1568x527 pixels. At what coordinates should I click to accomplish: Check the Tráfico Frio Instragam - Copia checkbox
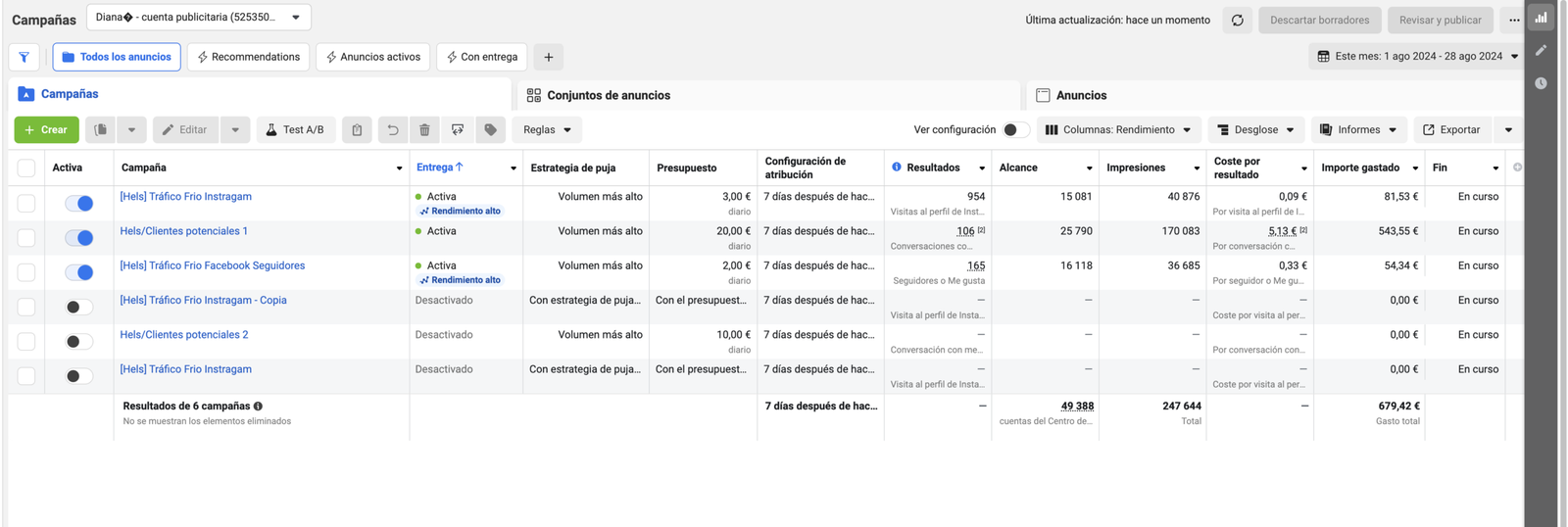[26, 307]
